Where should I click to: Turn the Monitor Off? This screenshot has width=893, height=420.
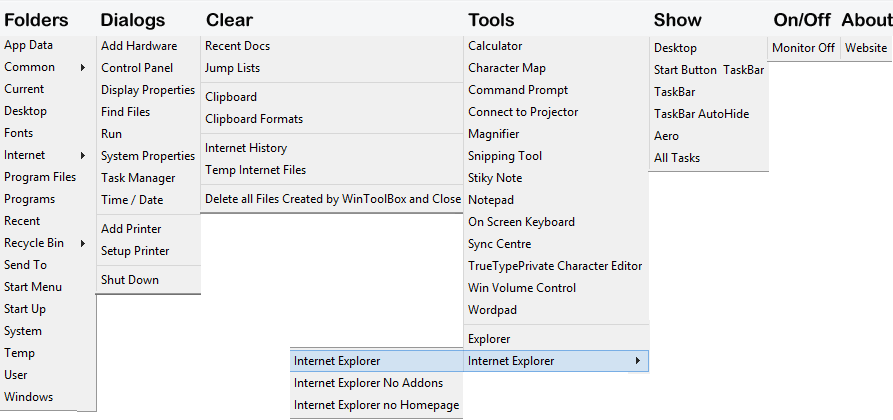[x=803, y=48]
